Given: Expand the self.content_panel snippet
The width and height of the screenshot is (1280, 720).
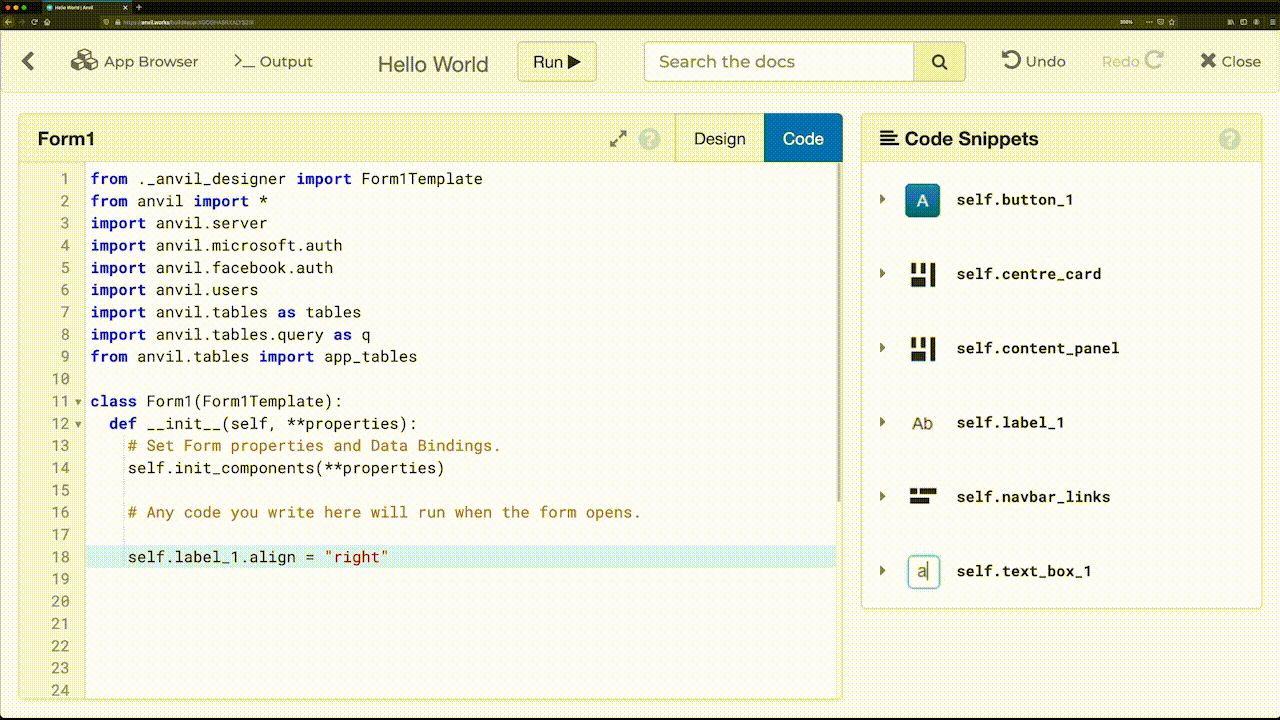Looking at the screenshot, I should point(882,348).
